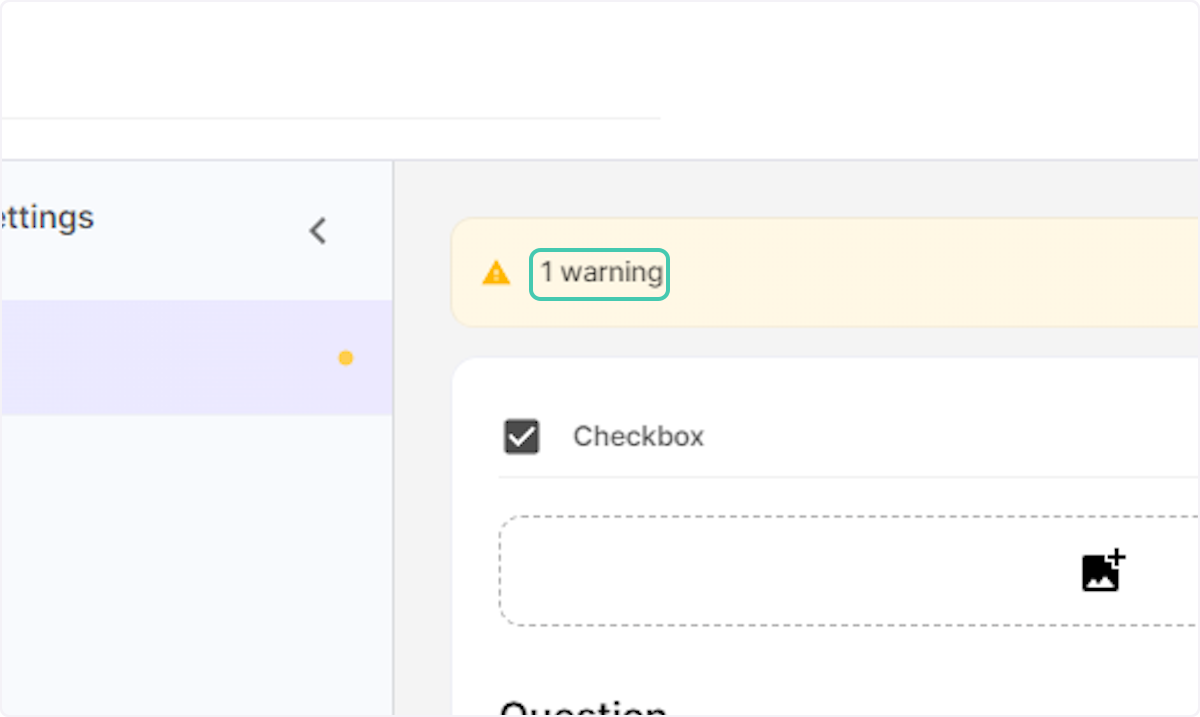Screen dimensions: 1200x717
Task: Collapse the settings sidebar with the chevron
Action: pos(317,231)
